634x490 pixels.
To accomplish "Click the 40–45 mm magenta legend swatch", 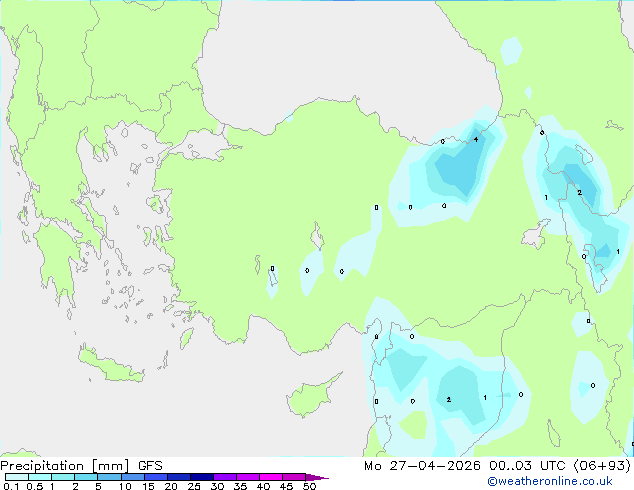I will click(x=271, y=477).
